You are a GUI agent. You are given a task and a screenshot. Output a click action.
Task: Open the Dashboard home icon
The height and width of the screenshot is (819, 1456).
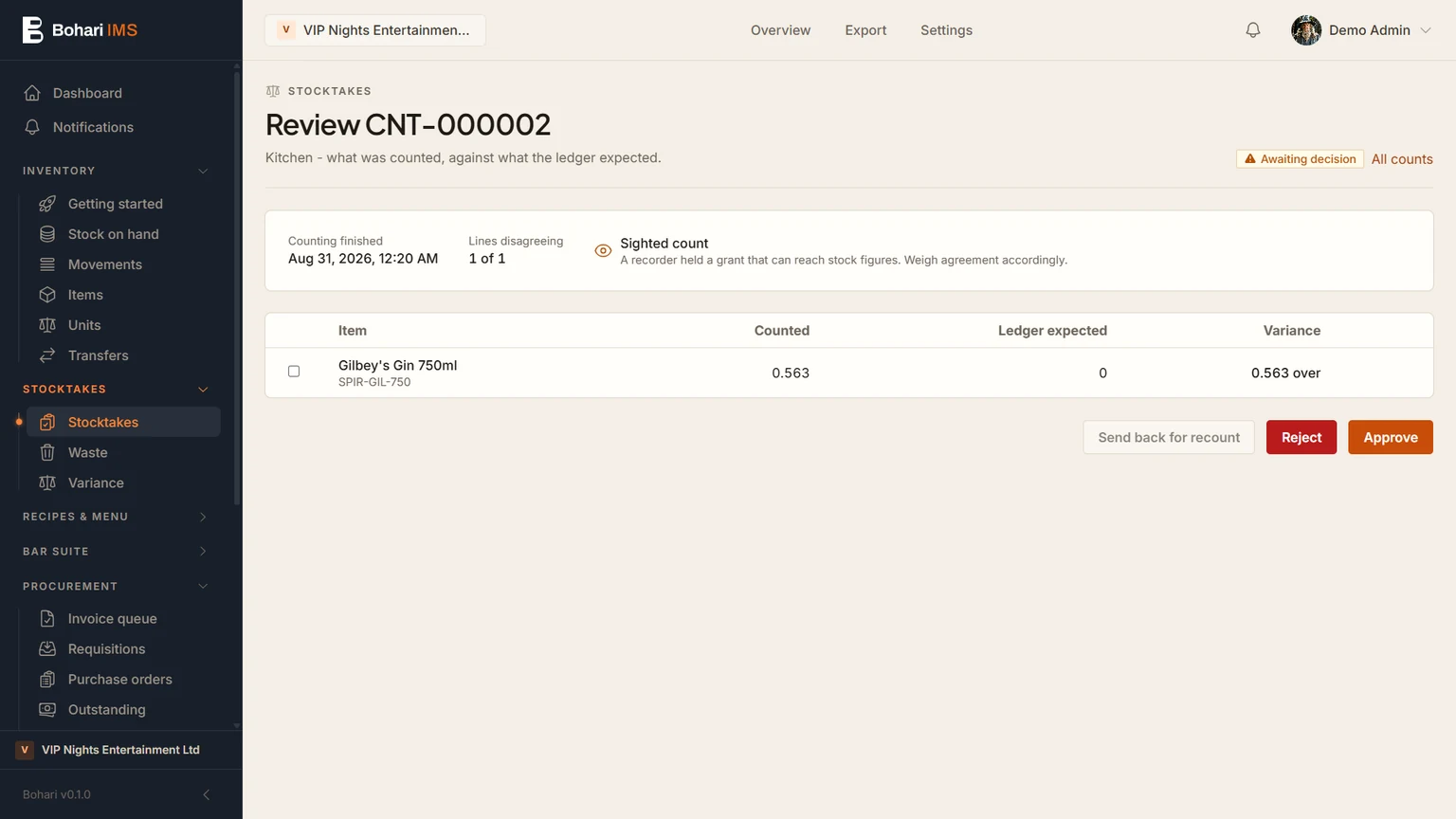point(32,93)
